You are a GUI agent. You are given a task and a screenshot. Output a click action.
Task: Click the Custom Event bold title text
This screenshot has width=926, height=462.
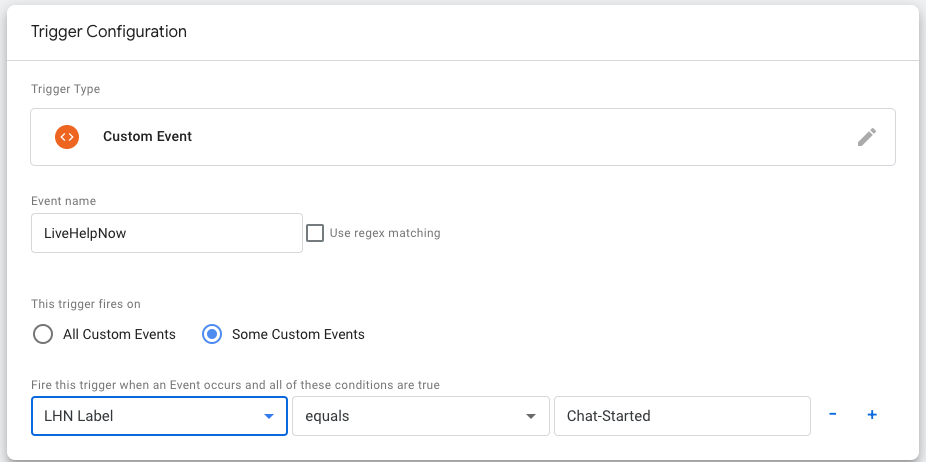click(148, 136)
